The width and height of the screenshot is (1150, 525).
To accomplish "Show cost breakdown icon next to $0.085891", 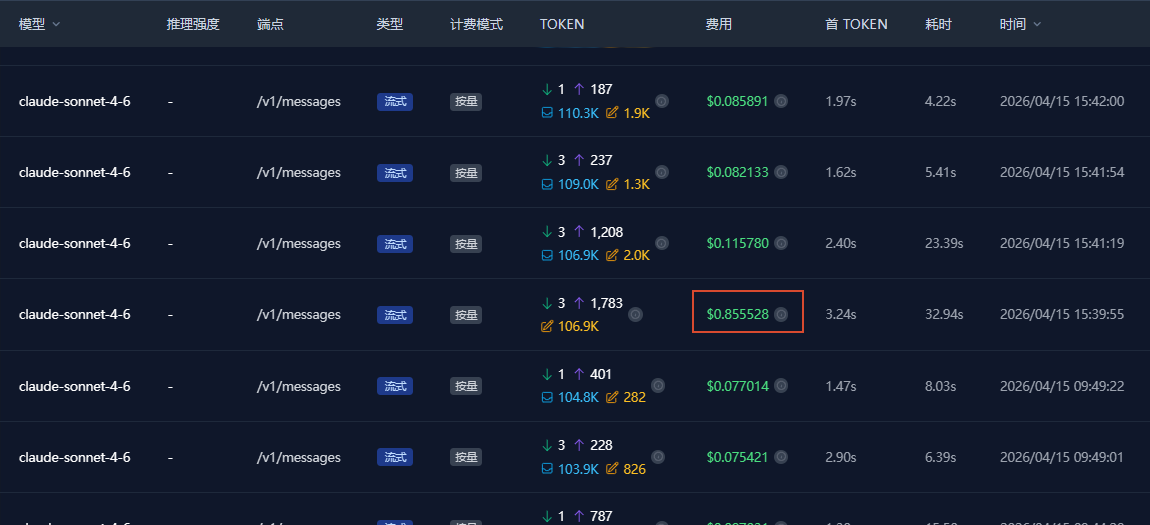I will click(781, 101).
